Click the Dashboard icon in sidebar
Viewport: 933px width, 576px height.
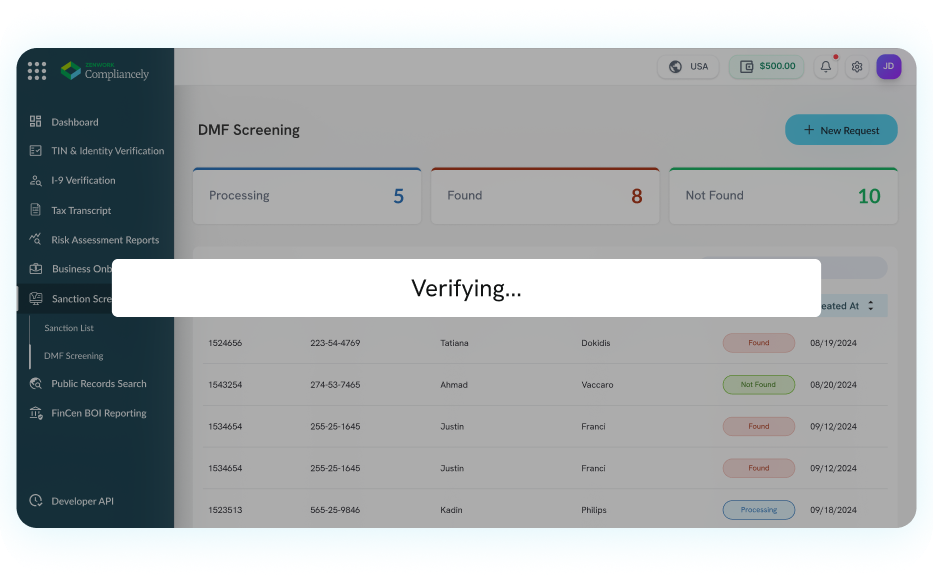tap(36, 122)
